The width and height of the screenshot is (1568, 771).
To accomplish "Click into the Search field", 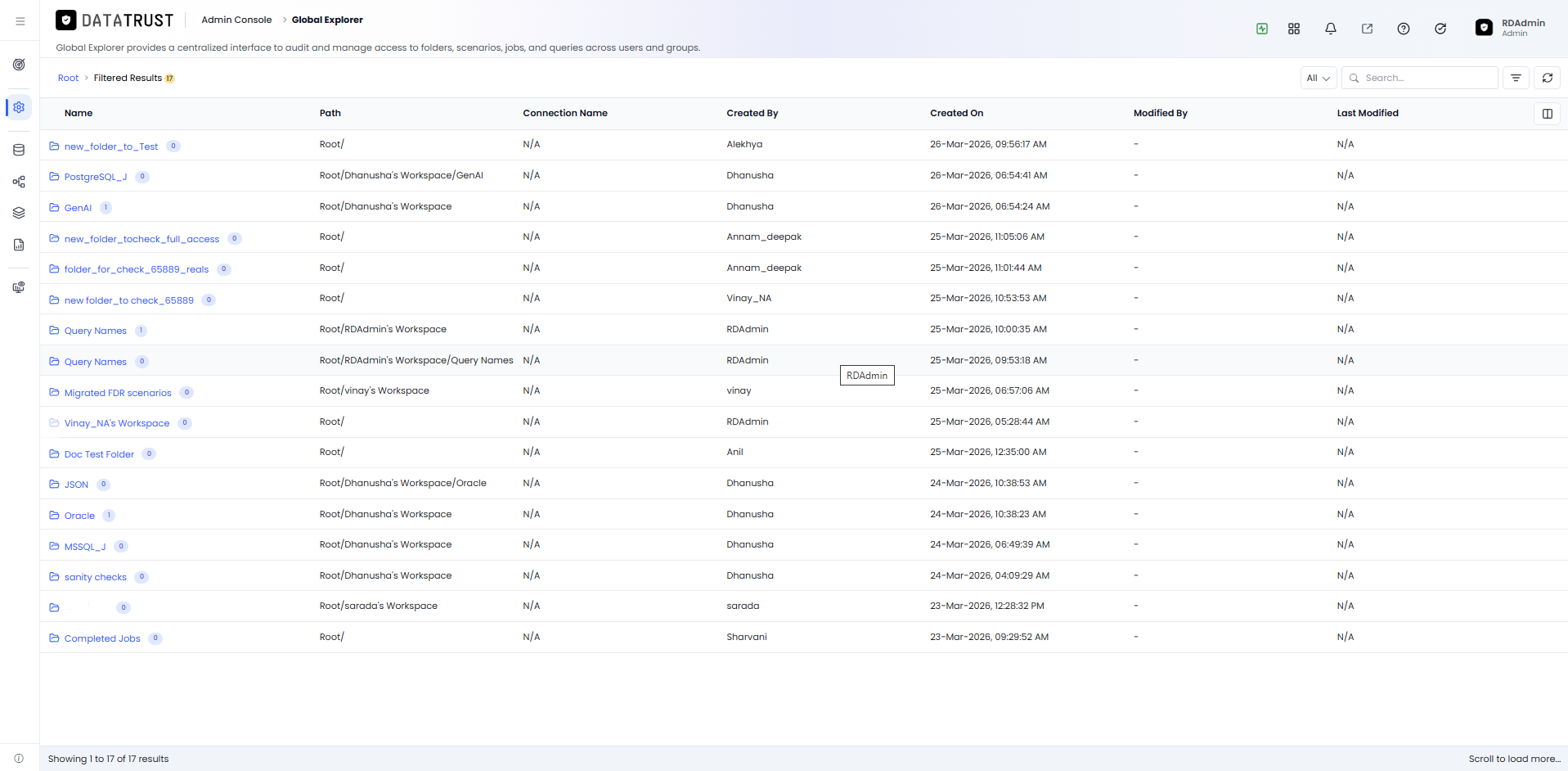I will [x=1420, y=78].
